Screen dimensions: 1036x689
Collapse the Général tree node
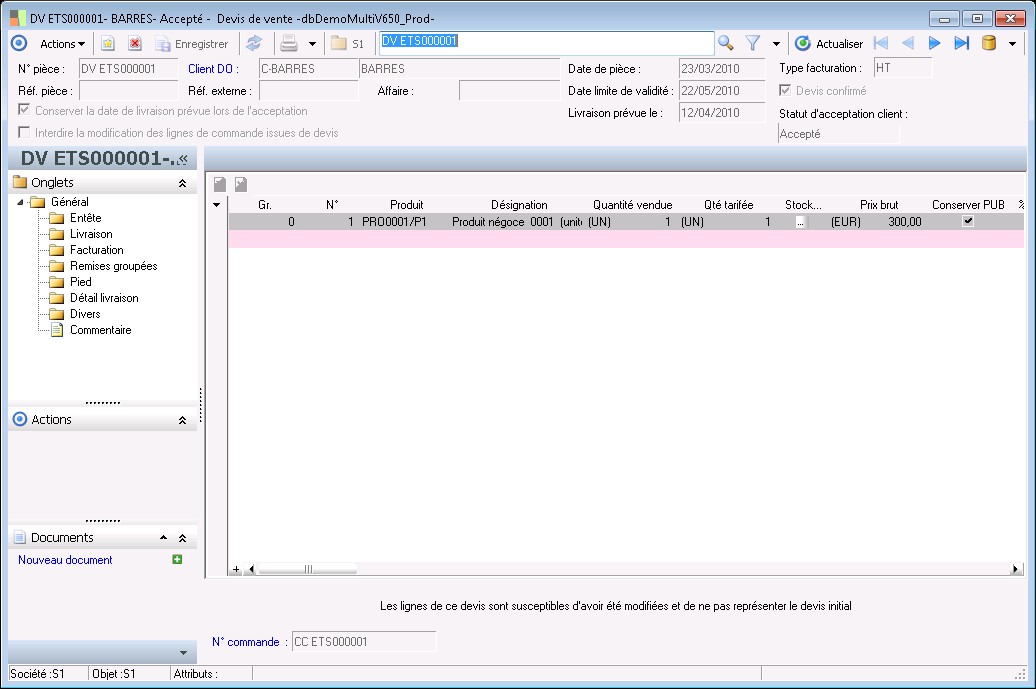21,202
